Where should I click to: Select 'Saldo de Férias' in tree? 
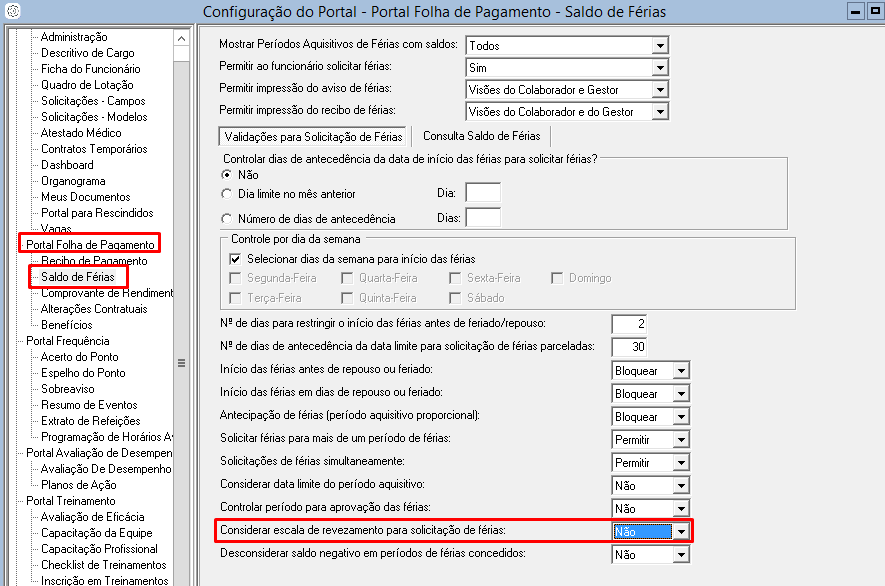[x=78, y=277]
